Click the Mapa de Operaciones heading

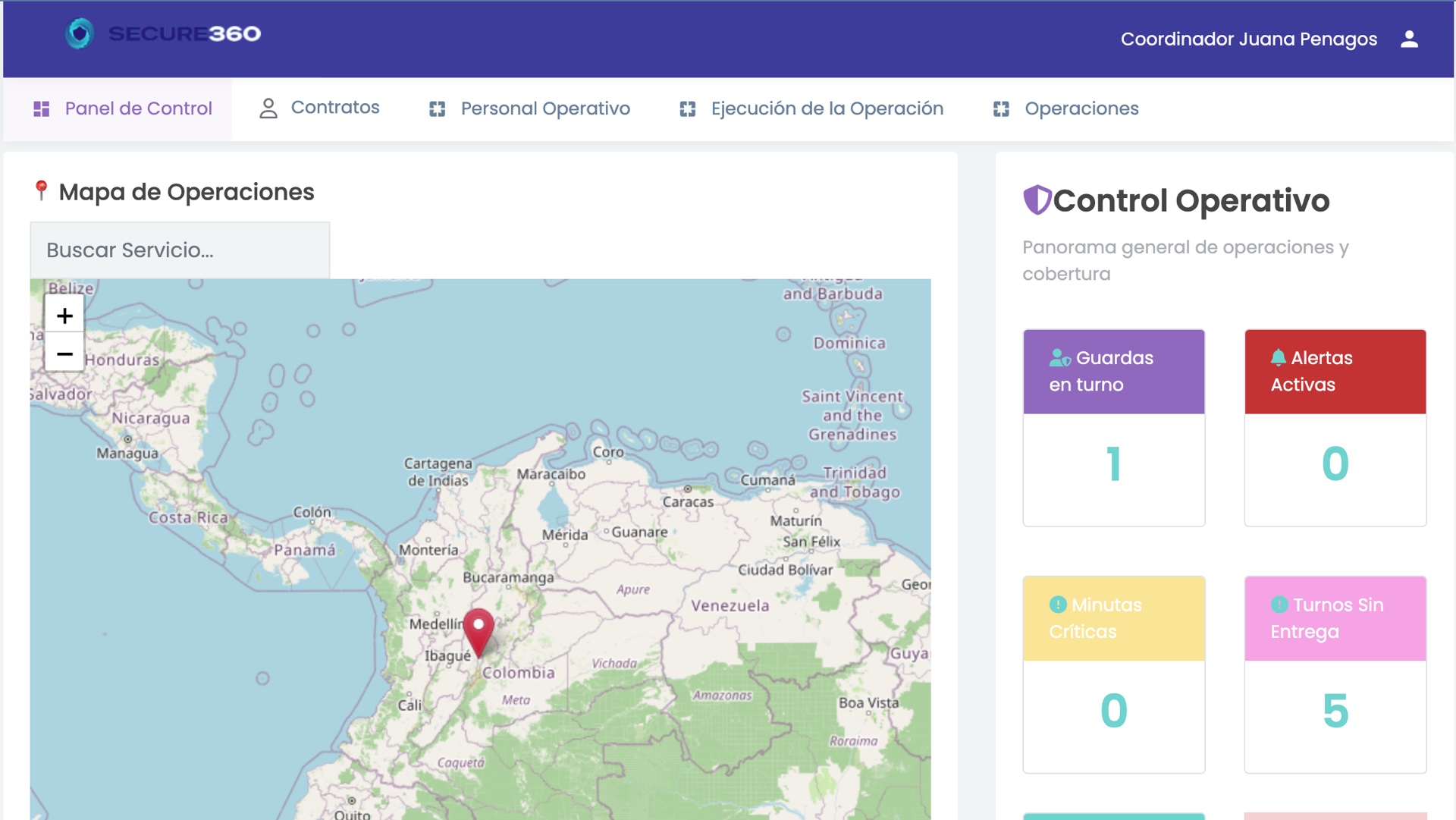click(x=187, y=192)
